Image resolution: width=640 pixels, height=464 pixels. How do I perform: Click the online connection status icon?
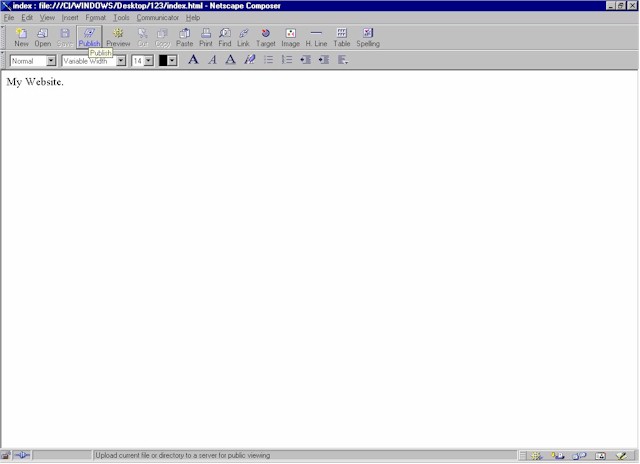22,455
